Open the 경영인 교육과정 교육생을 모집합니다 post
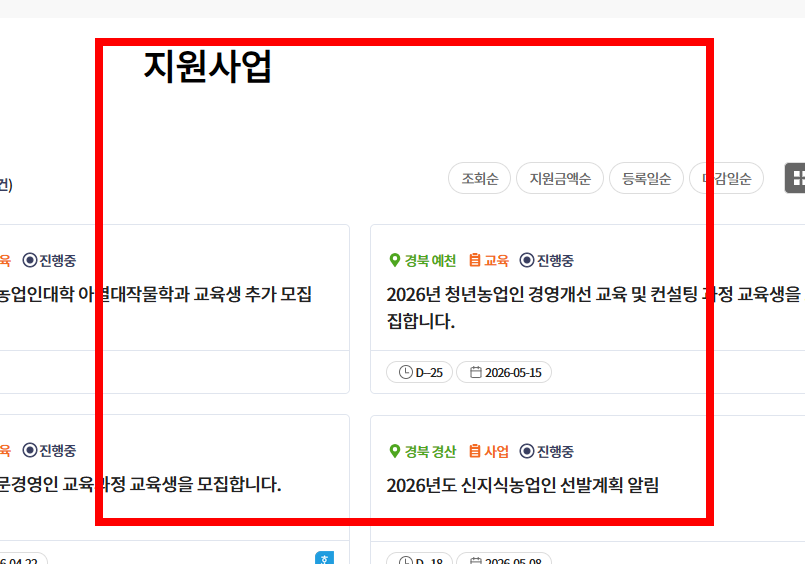805x564 pixels. tap(140, 484)
